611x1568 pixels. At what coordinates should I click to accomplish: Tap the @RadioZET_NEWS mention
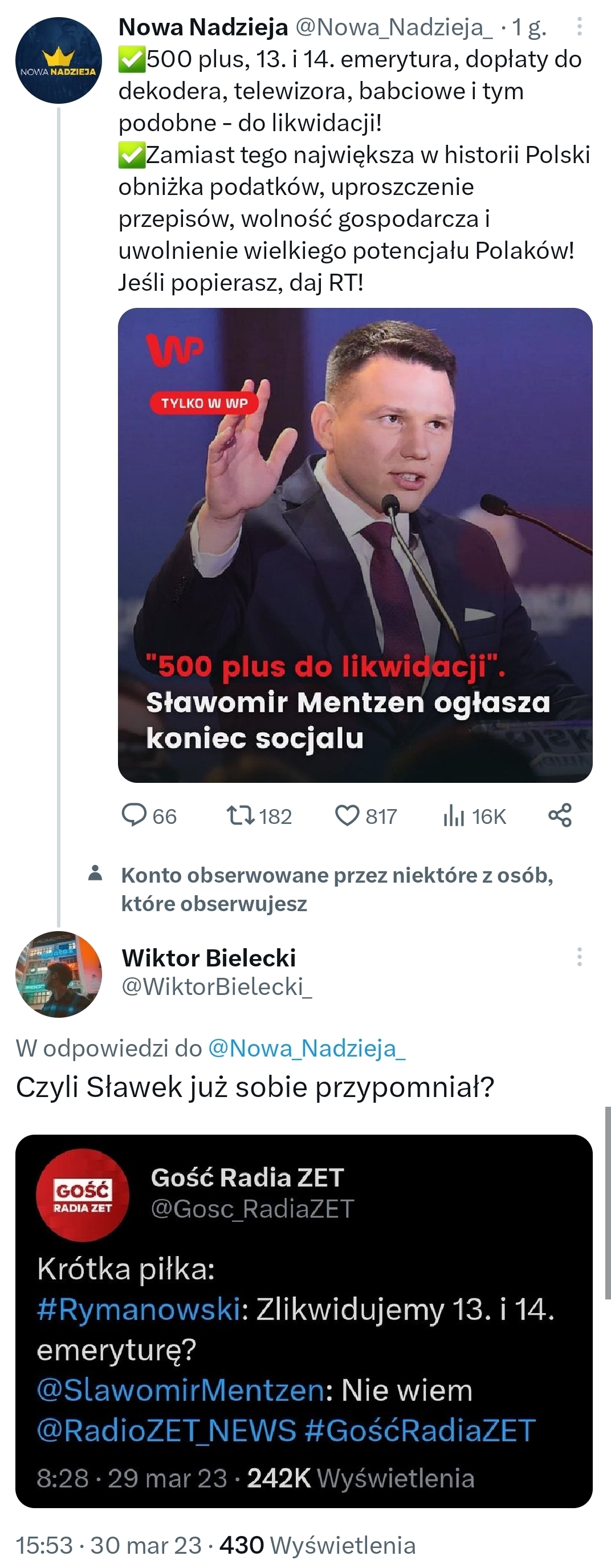coord(166,1431)
